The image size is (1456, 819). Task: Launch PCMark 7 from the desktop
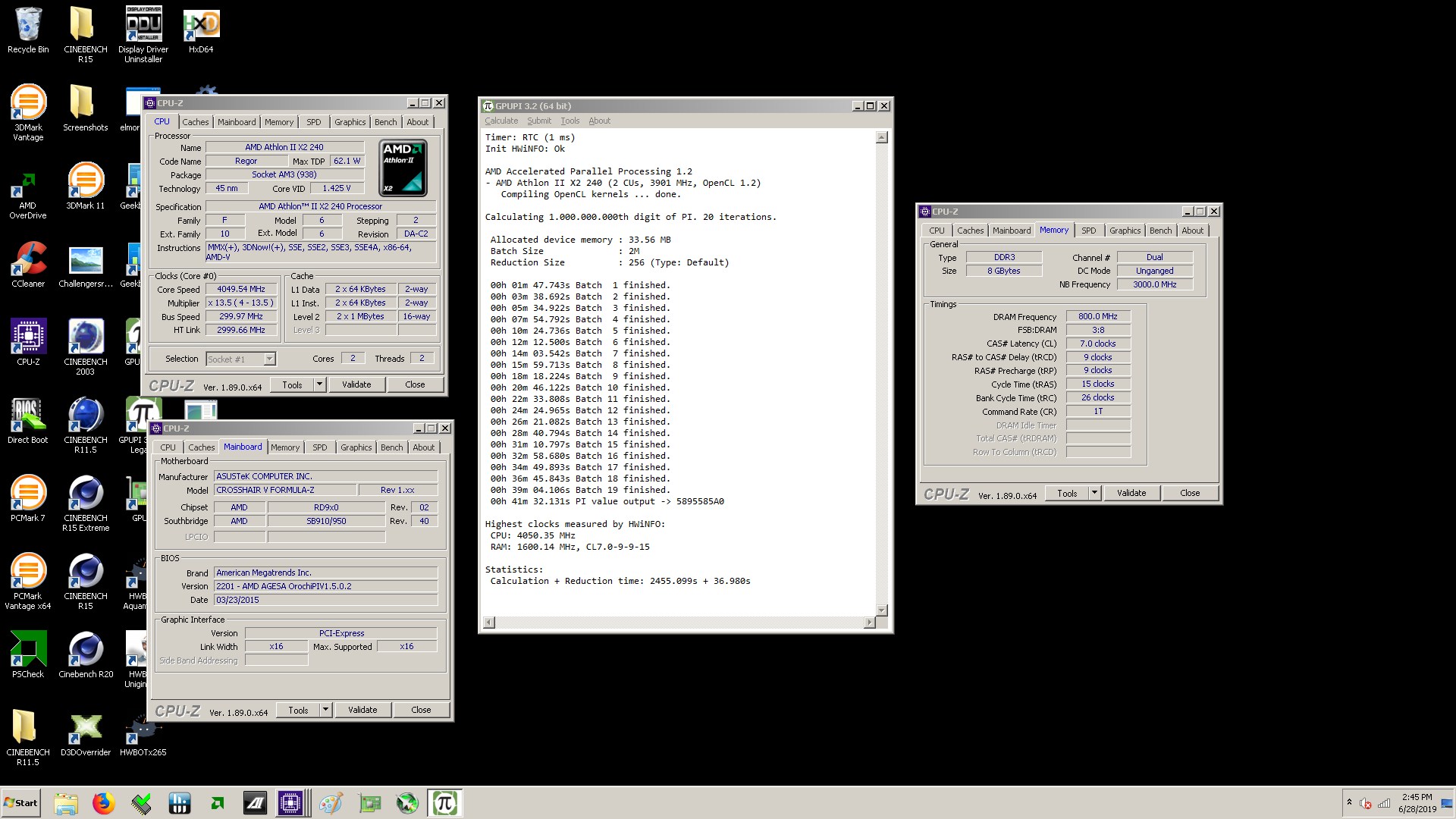pos(28,498)
